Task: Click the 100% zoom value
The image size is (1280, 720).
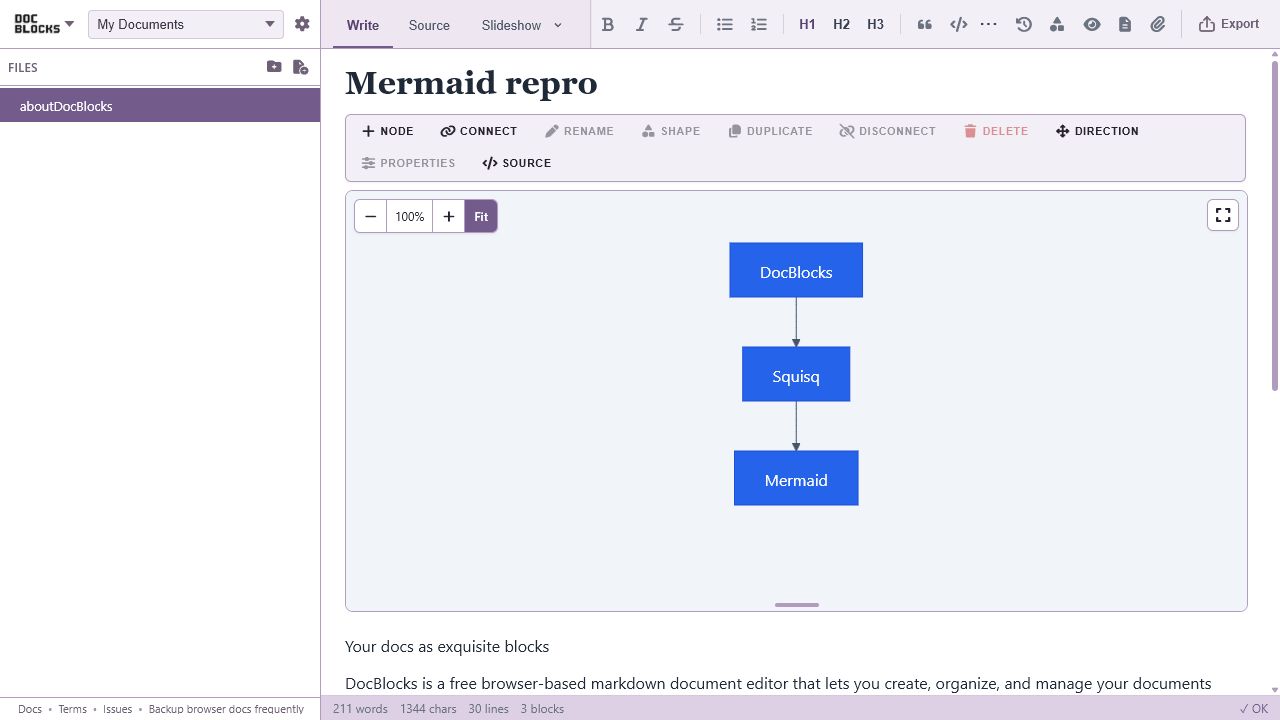Action: (409, 216)
